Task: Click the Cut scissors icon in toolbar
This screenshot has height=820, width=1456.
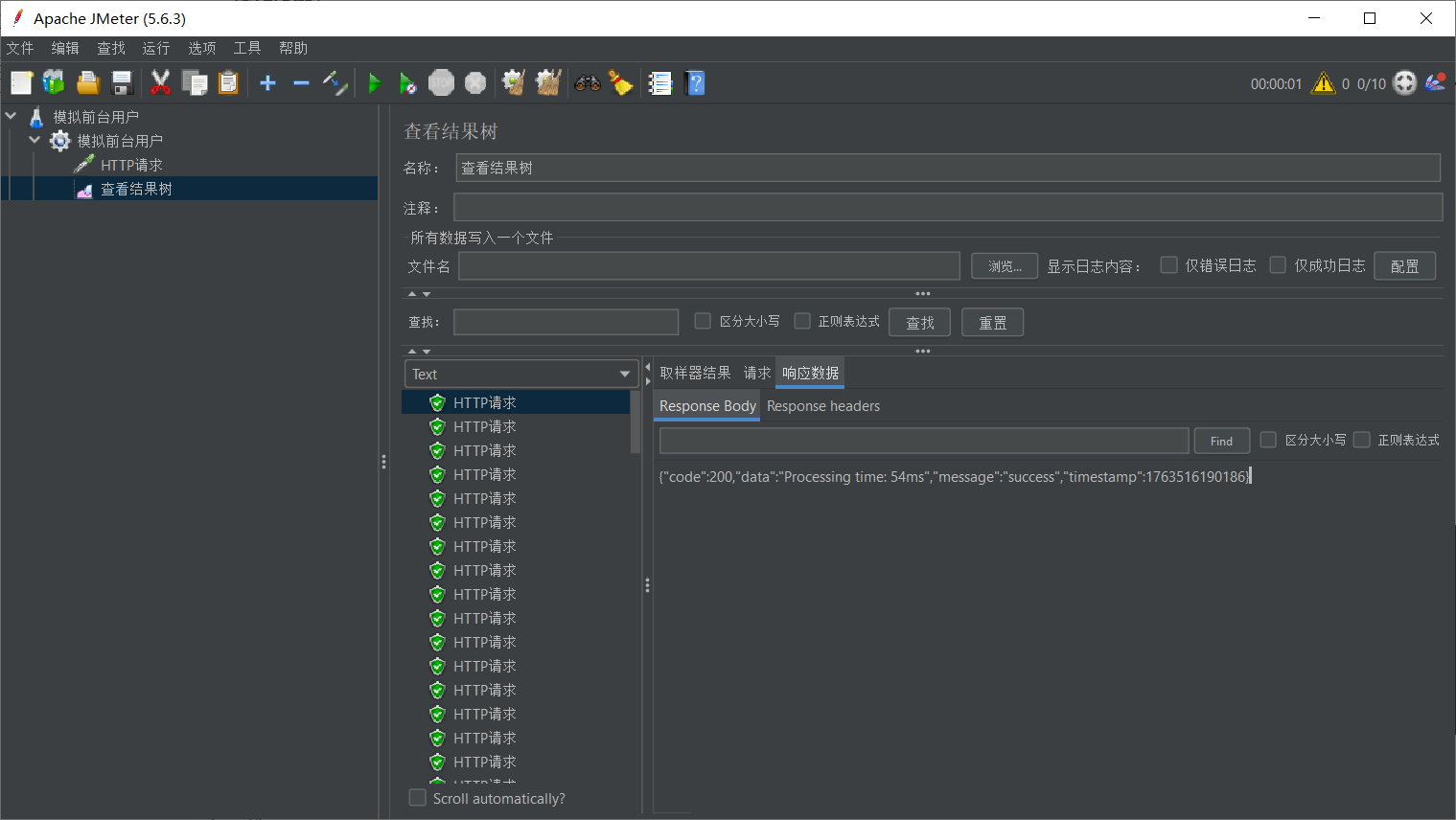Action: (160, 84)
